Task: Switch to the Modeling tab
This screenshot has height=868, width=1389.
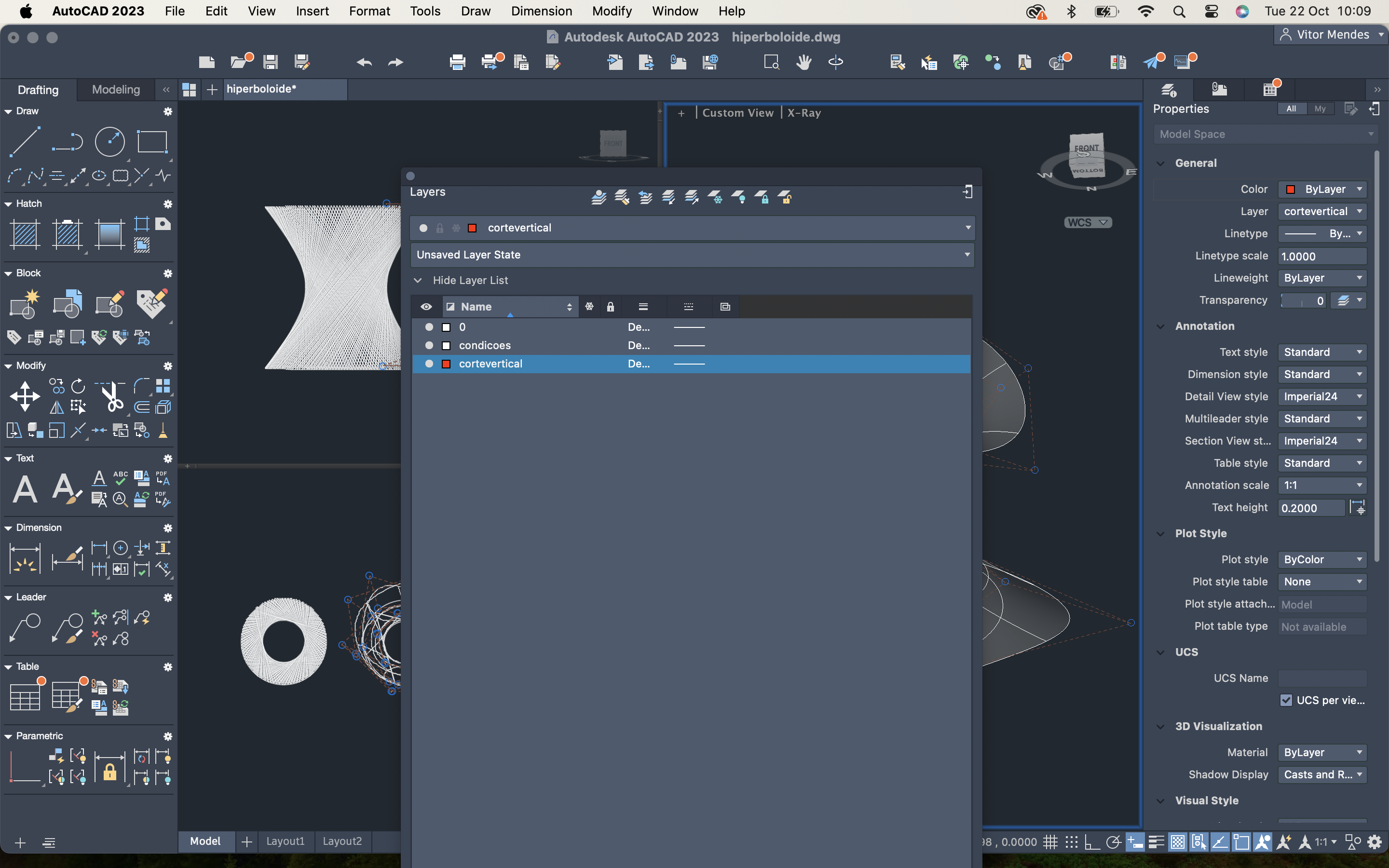Action: pyautogui.click(x=116, y=90)
